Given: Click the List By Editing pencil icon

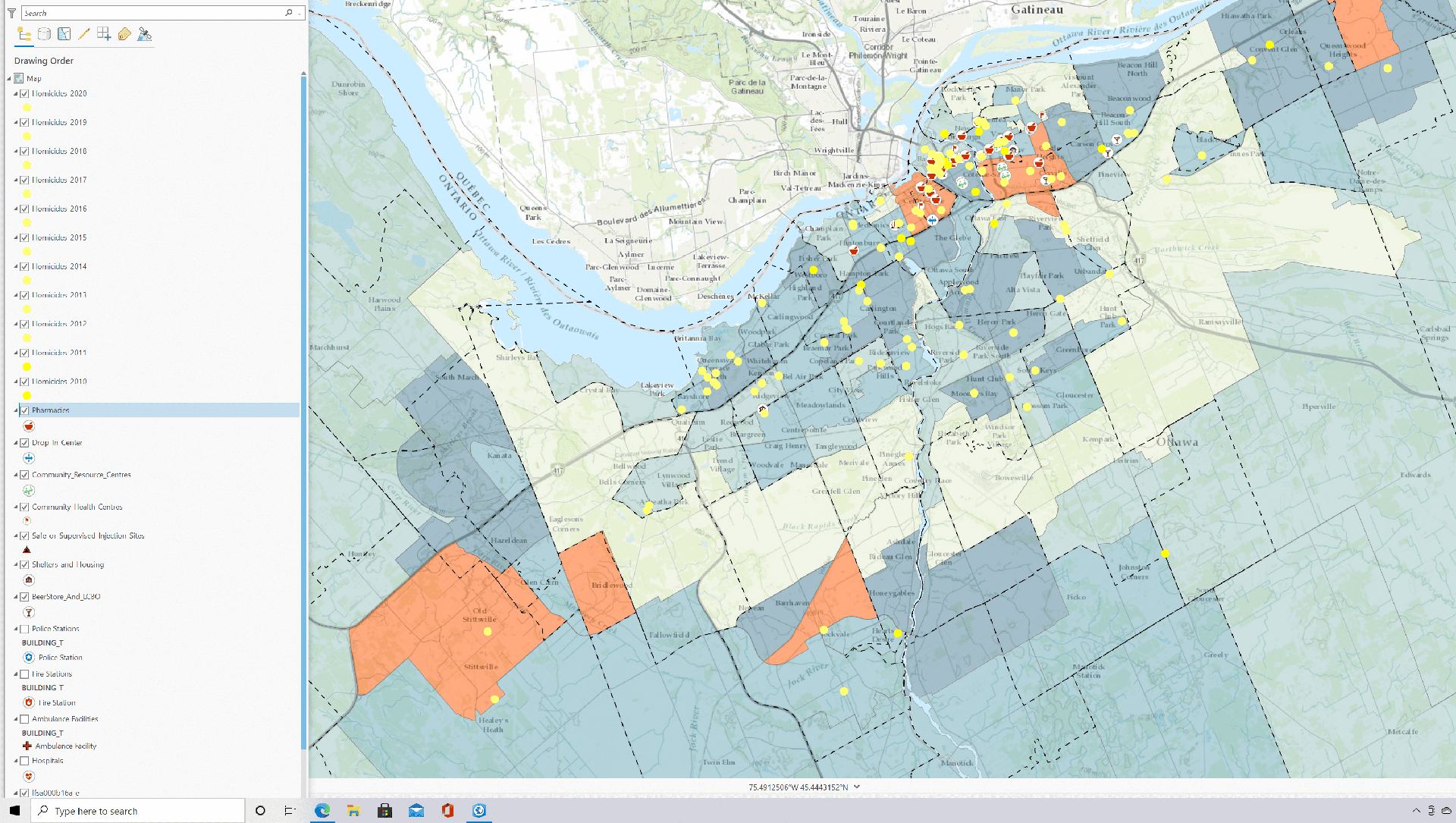Looking at the screenshot, I should click(x=84, y=34).
